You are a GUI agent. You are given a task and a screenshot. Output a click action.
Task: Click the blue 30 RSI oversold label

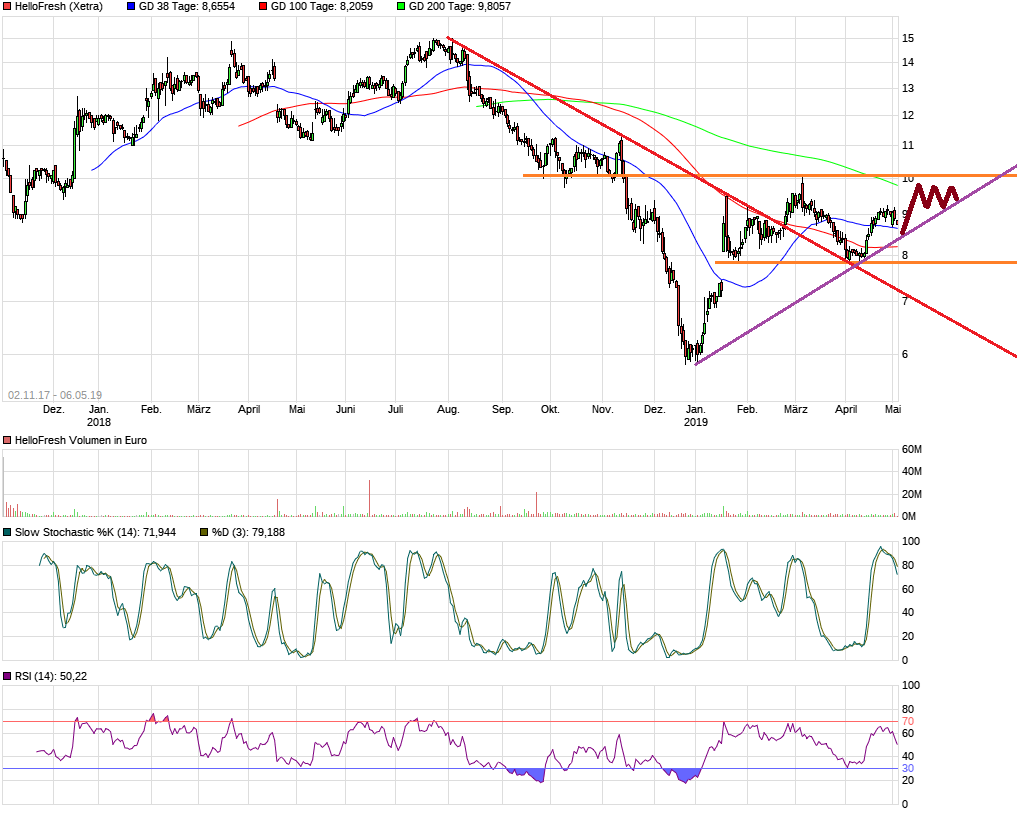coord(908,768)
